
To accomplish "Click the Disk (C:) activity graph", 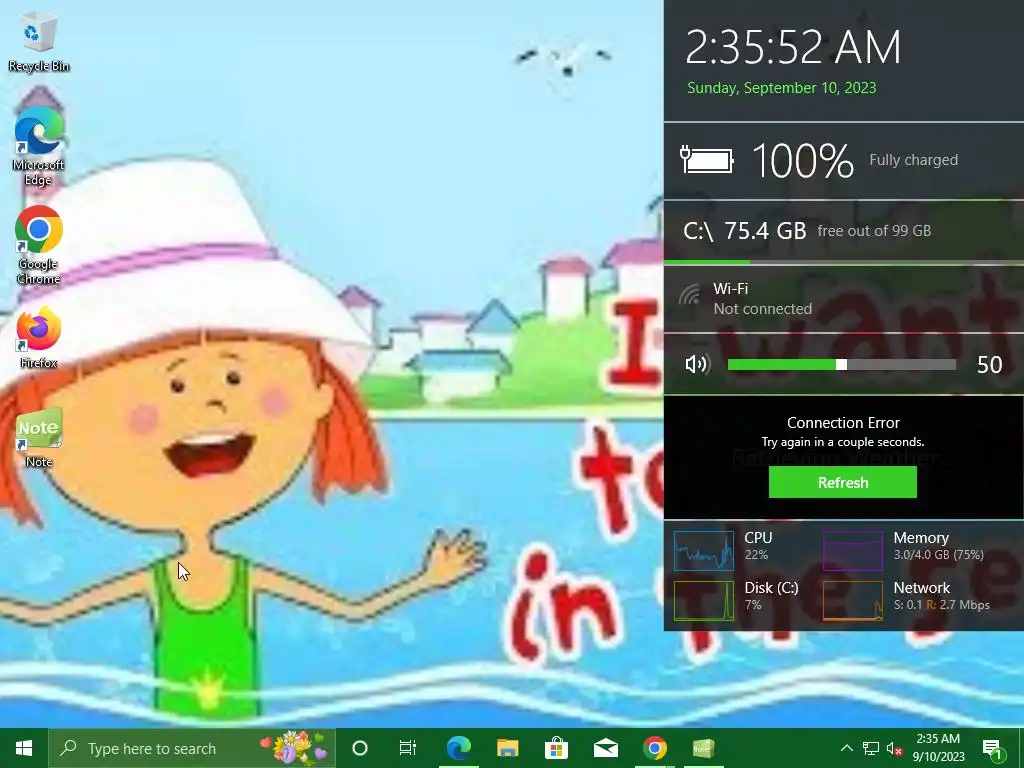I will (x=704, y=600).
